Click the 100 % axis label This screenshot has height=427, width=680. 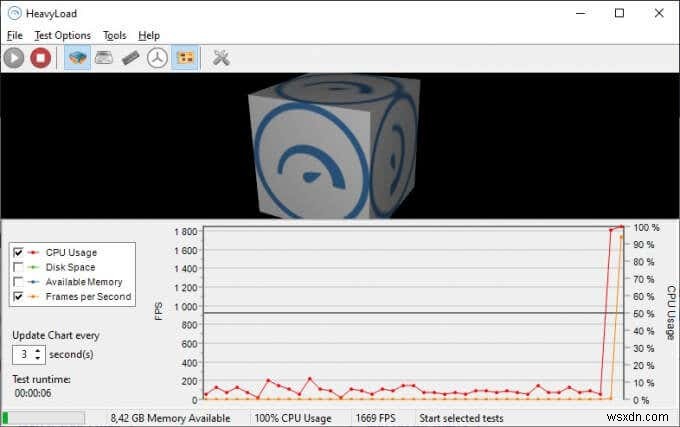646,228
